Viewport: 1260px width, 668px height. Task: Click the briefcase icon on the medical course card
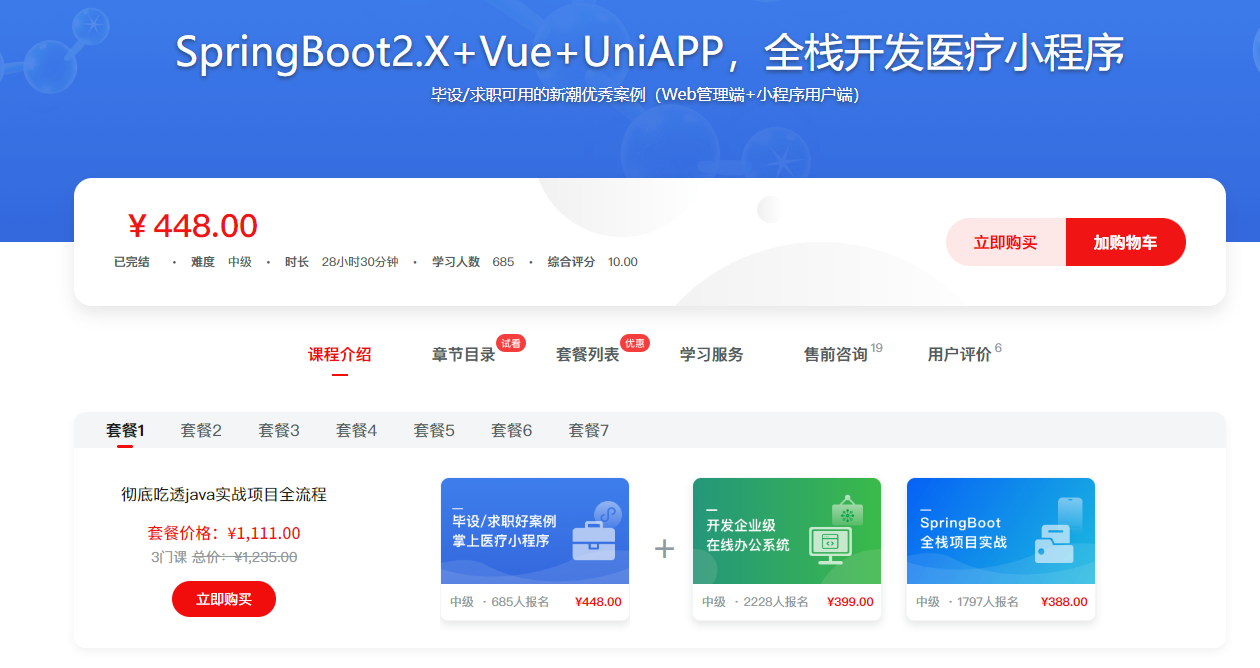click(x=594, y=541)
